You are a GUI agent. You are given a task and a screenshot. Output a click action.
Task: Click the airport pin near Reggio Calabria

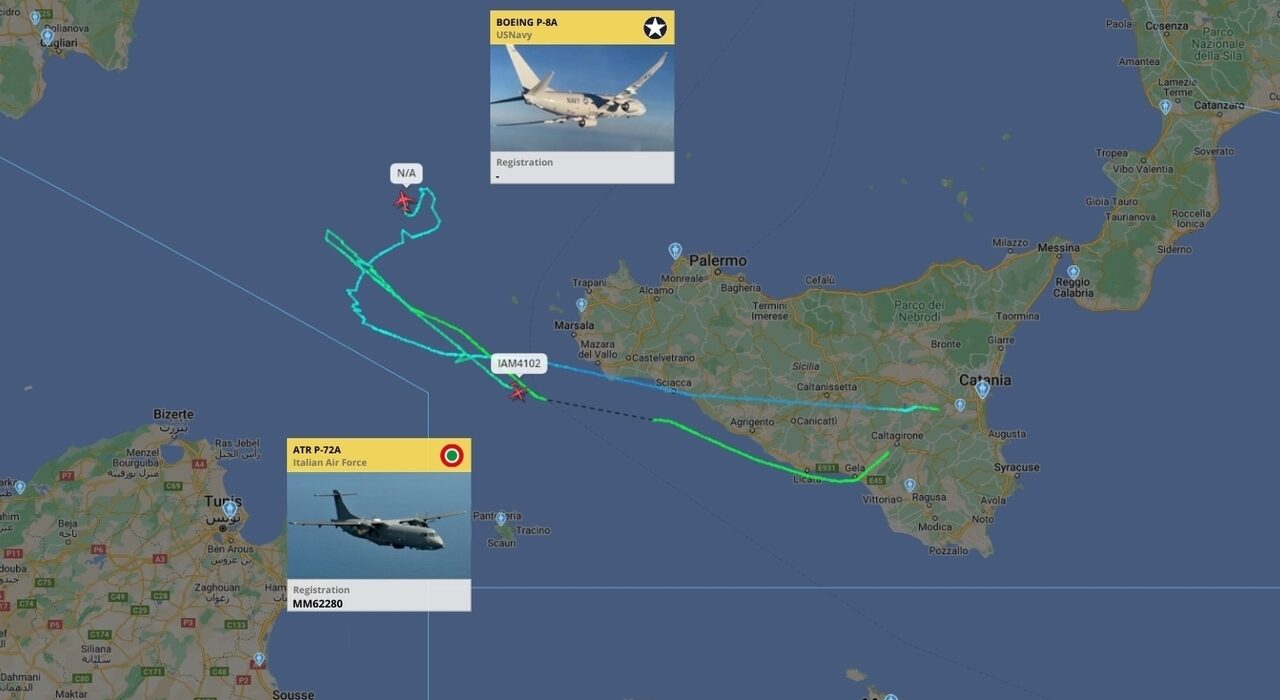1073,271
